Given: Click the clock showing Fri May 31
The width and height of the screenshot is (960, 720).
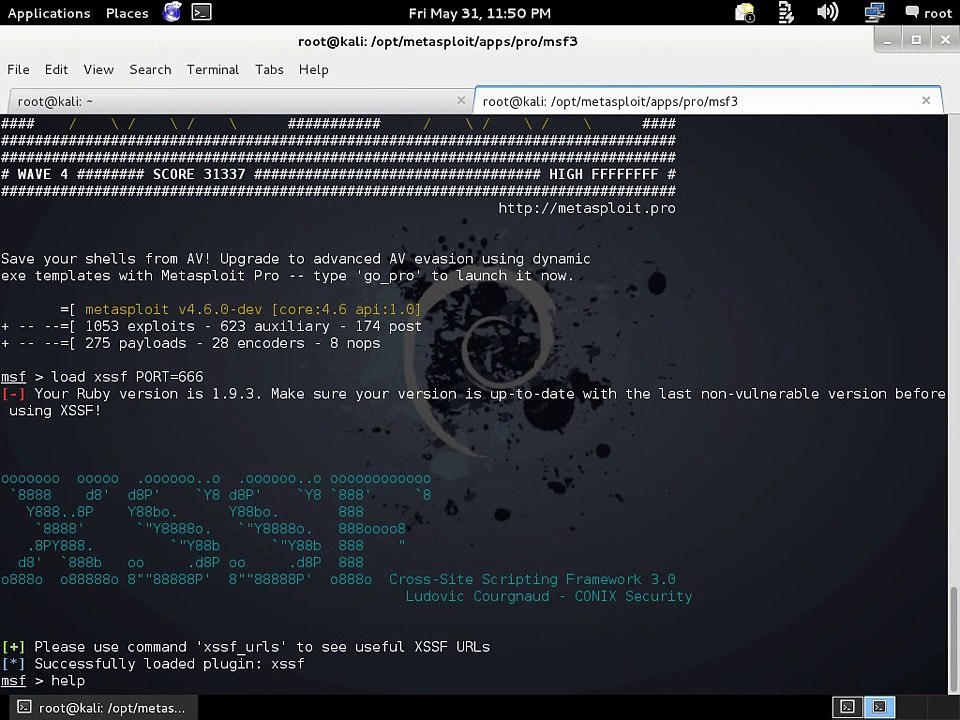Looking at the screenshot, I should click(x=479, y=13).
